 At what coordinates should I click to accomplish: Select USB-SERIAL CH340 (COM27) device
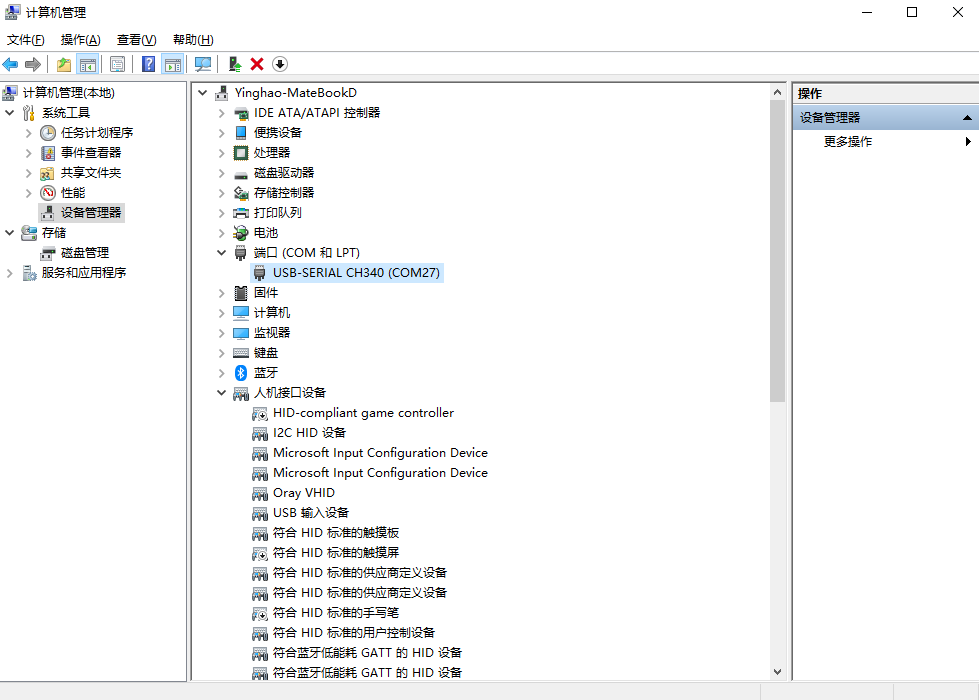pyautogui.click(x=356, y=273)
